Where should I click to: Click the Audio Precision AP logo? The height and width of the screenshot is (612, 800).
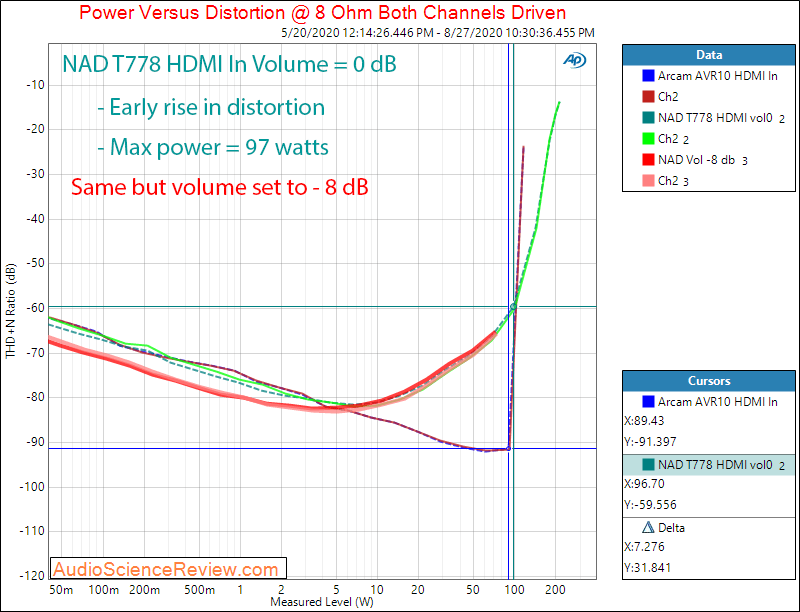pos(574,60)
